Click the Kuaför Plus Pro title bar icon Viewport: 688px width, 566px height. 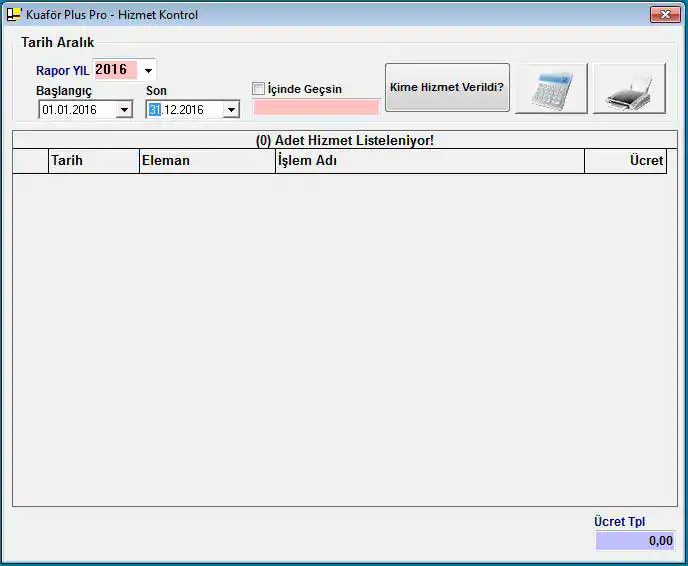[14, 15]
